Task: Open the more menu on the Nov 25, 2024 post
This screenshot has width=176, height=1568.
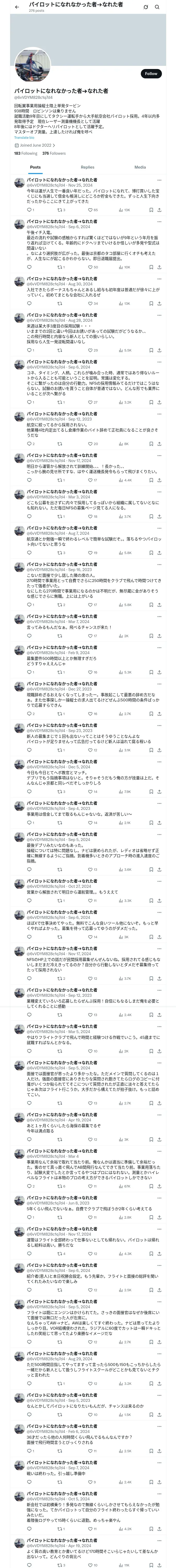Action: coord(160,180)
